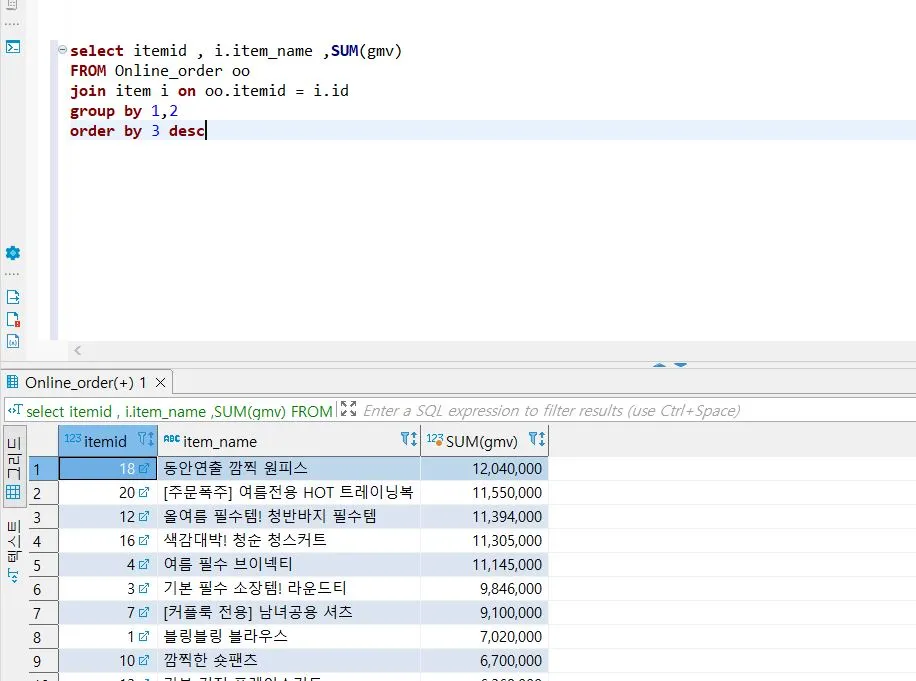Place cursor on 'order by 3 desc' line
The image size is (916, 681).
tap(138, 130)
